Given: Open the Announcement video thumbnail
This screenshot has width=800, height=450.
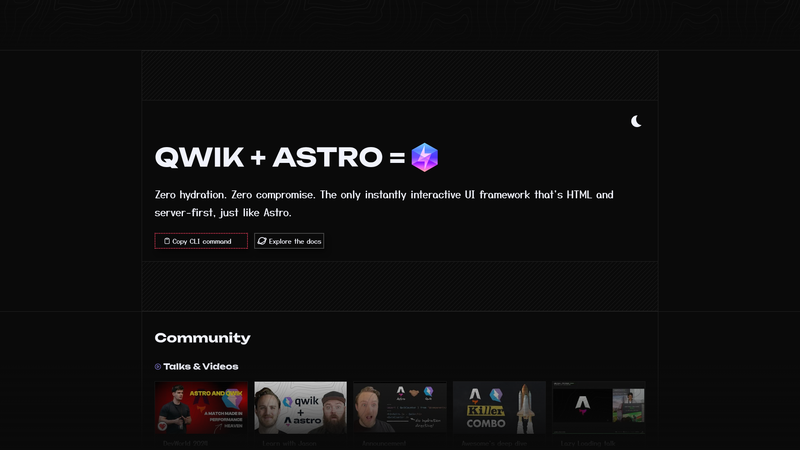Looking at the screenshot, I should (400, 408).
